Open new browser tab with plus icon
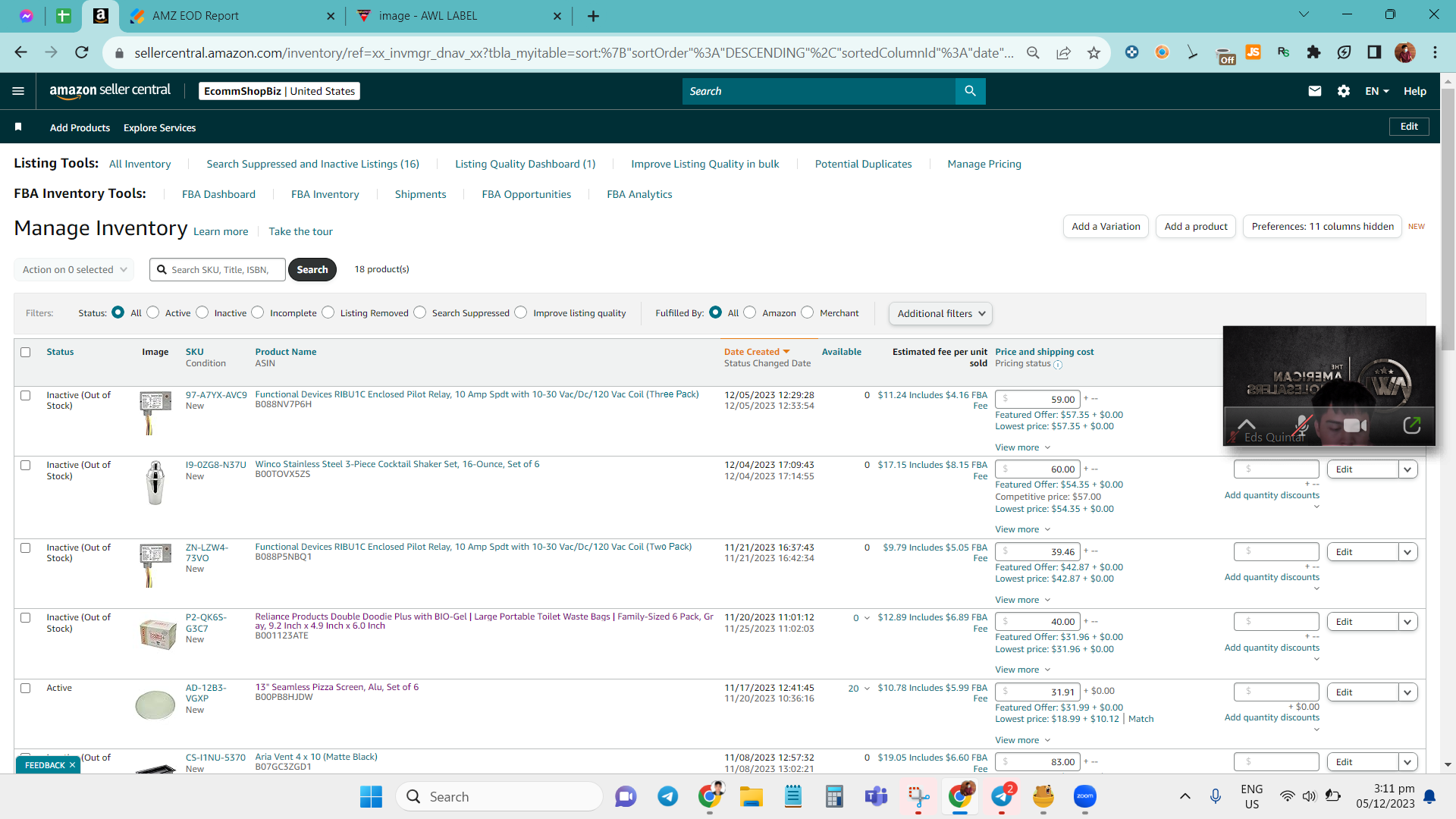Viewport: 1456px width, 819px height. (593, 16)
